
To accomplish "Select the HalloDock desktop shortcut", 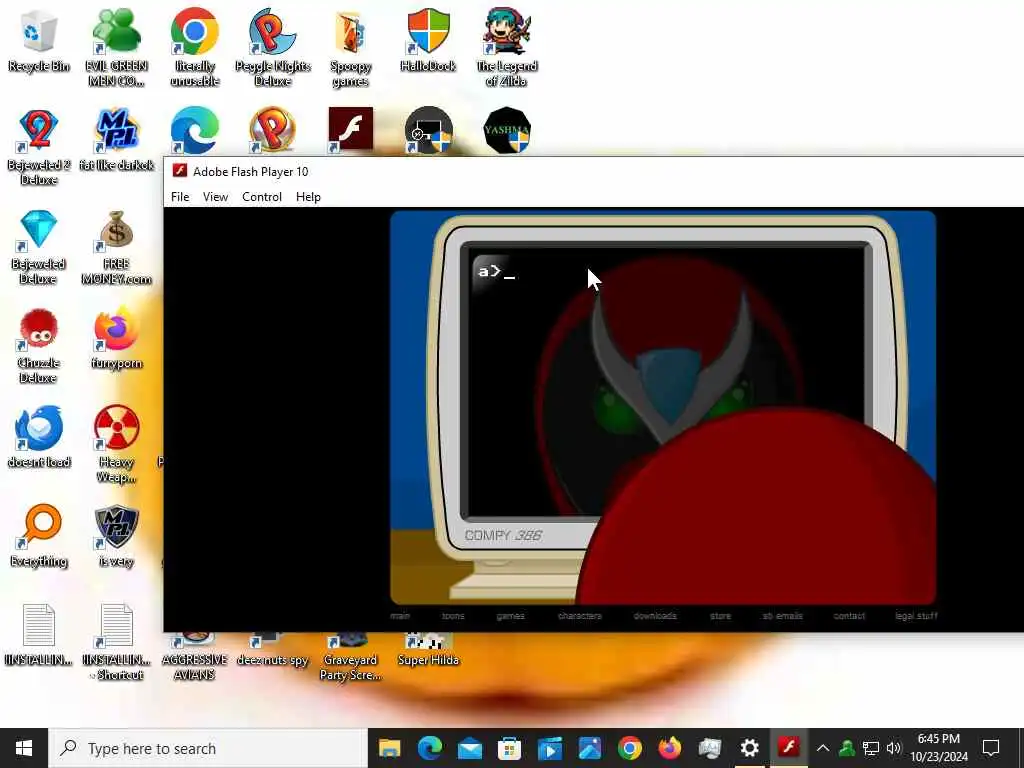I will pyautogui.click(x=428, y=39).
